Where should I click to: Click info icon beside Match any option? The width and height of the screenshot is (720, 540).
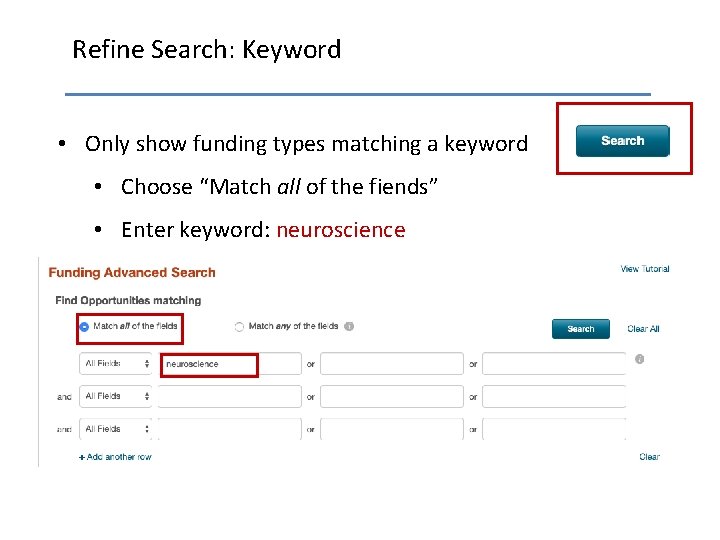[x=349, y=326]
